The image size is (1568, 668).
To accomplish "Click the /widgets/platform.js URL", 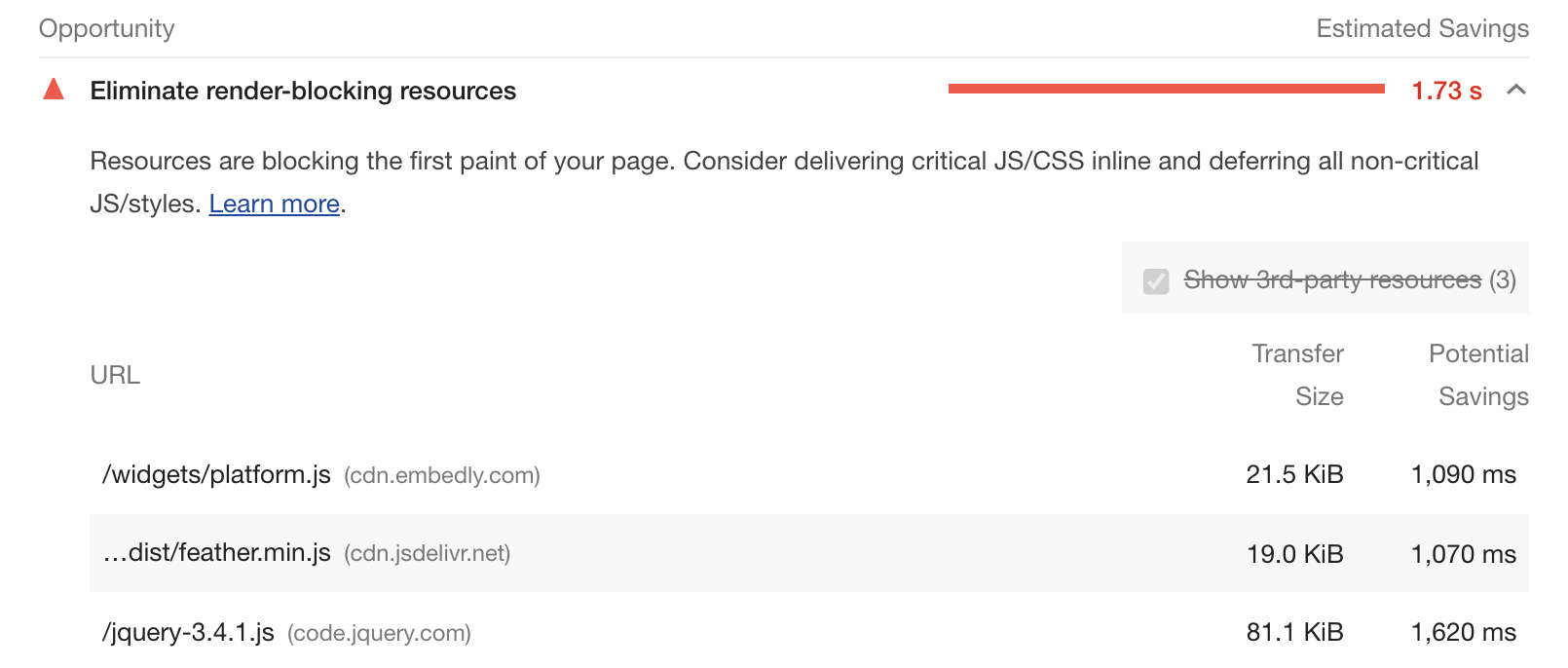I will click(x=216, y=475).
